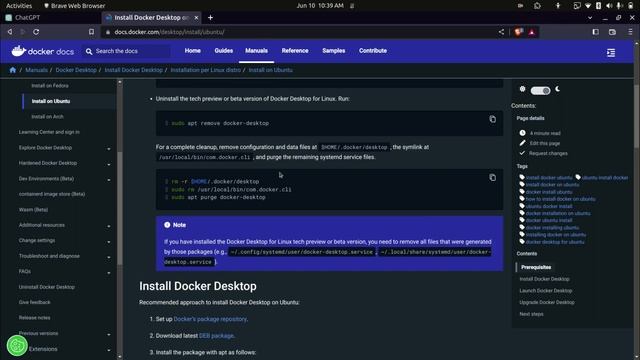
Task: Click the Edit this page pencil icon
Action: click(522, 143)
